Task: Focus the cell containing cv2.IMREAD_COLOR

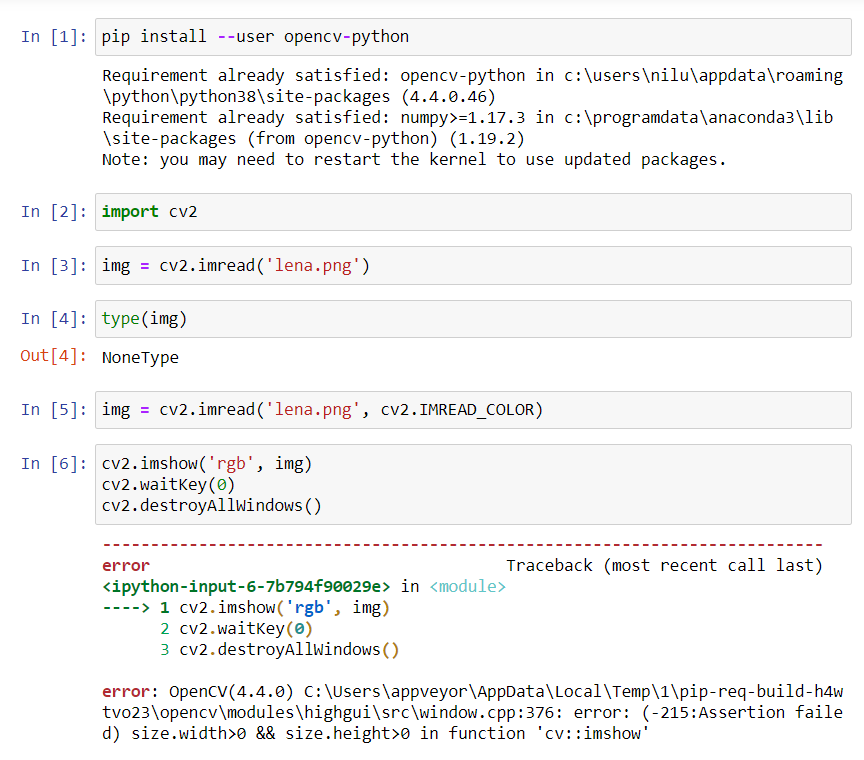Action: (x=473, y=410)
